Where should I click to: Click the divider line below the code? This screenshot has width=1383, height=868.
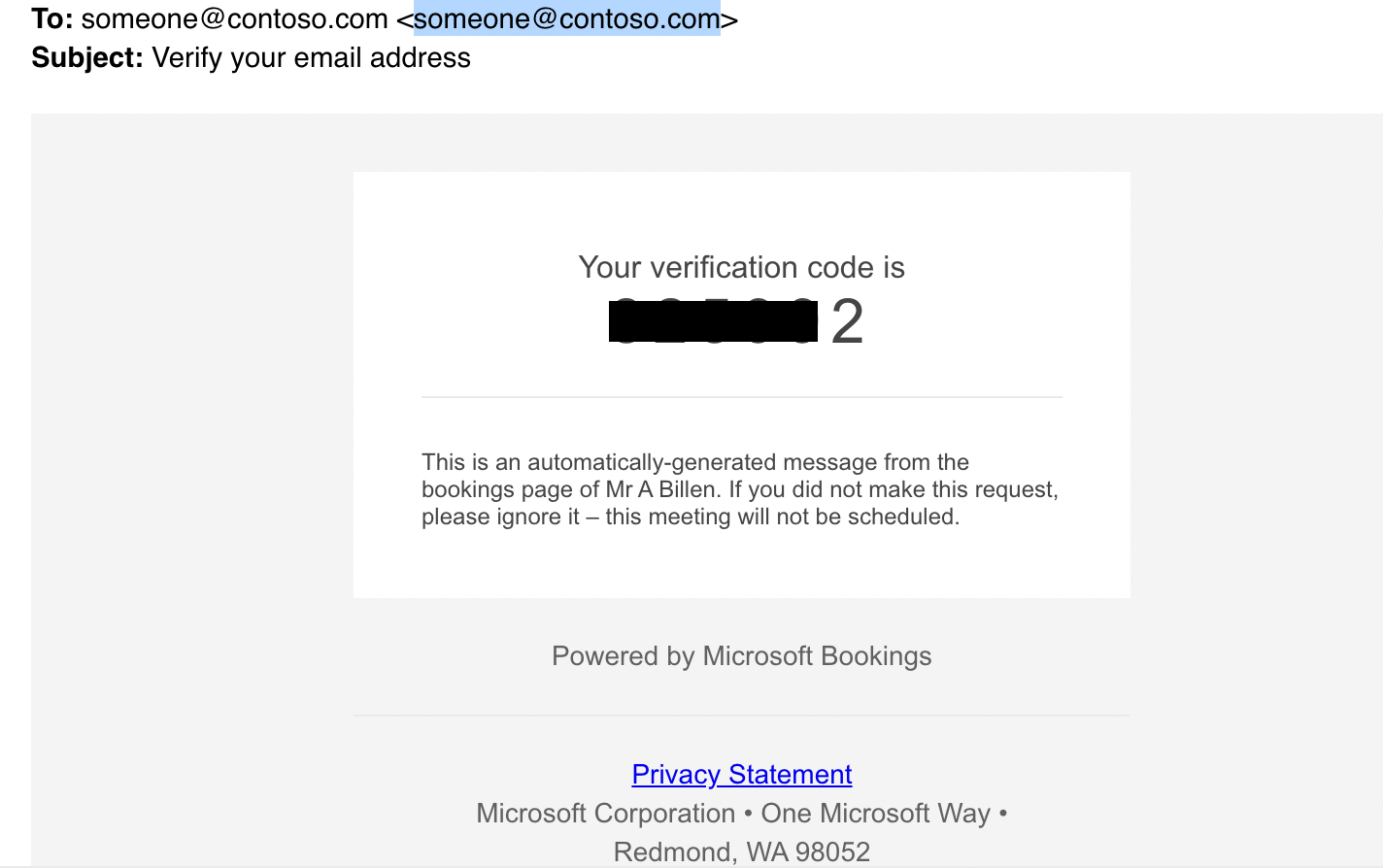(741, 397)
